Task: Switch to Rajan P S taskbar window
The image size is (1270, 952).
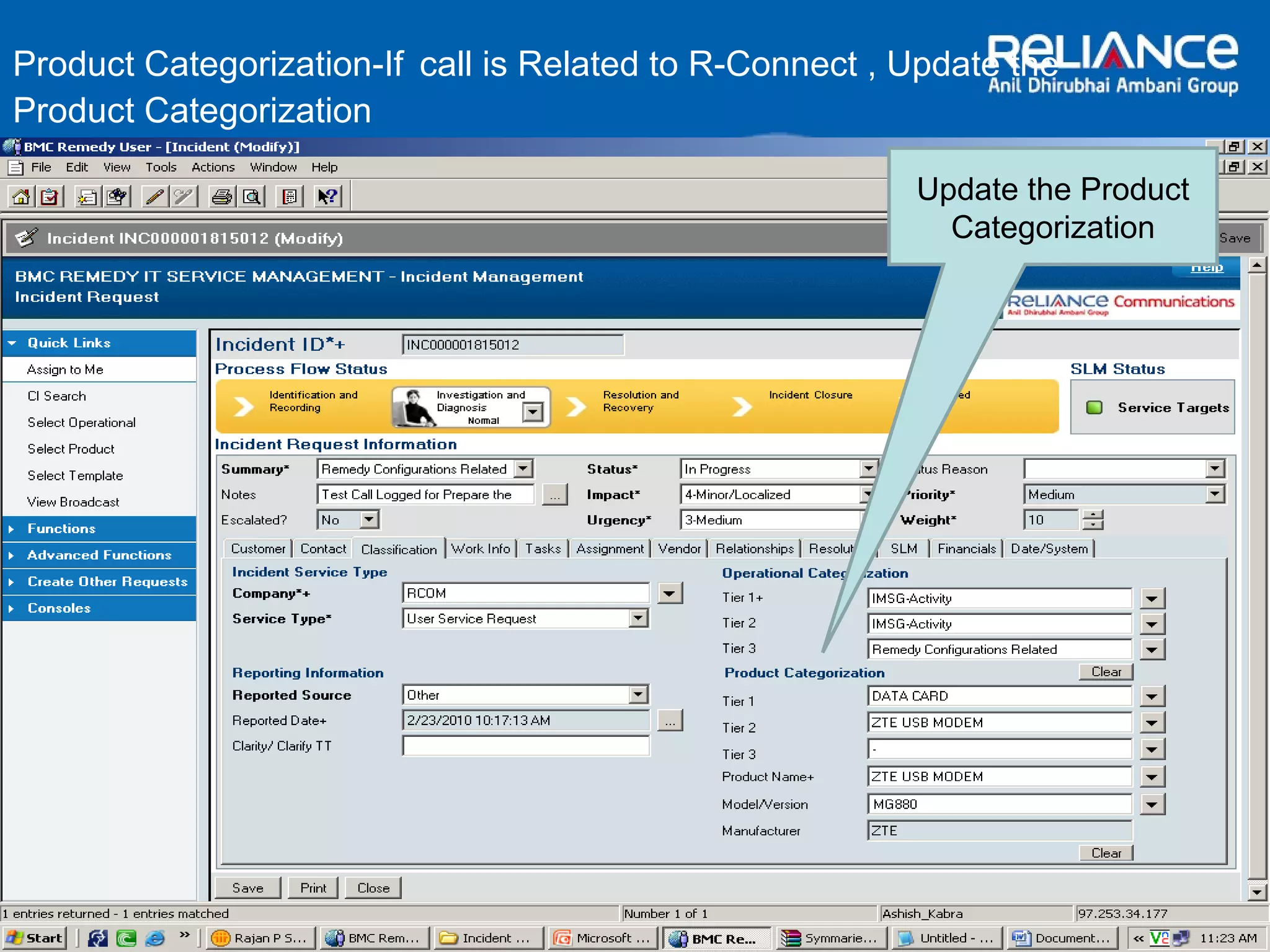Action: coord(260,938)
